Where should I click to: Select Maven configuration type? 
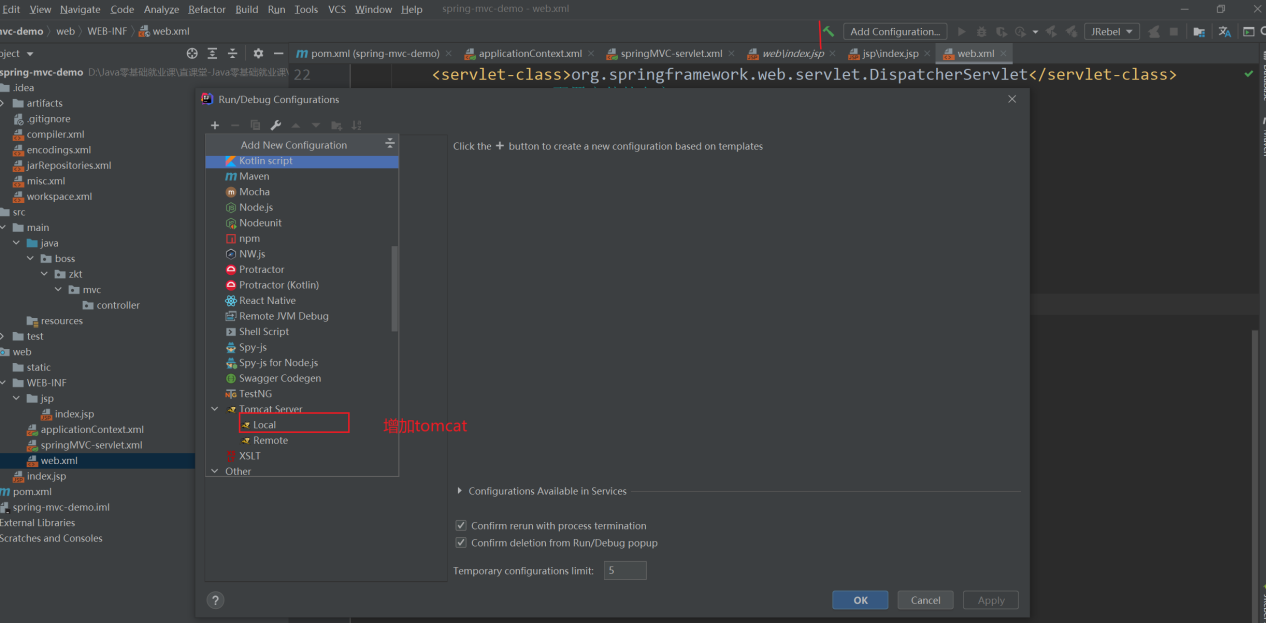click(302, 176)
